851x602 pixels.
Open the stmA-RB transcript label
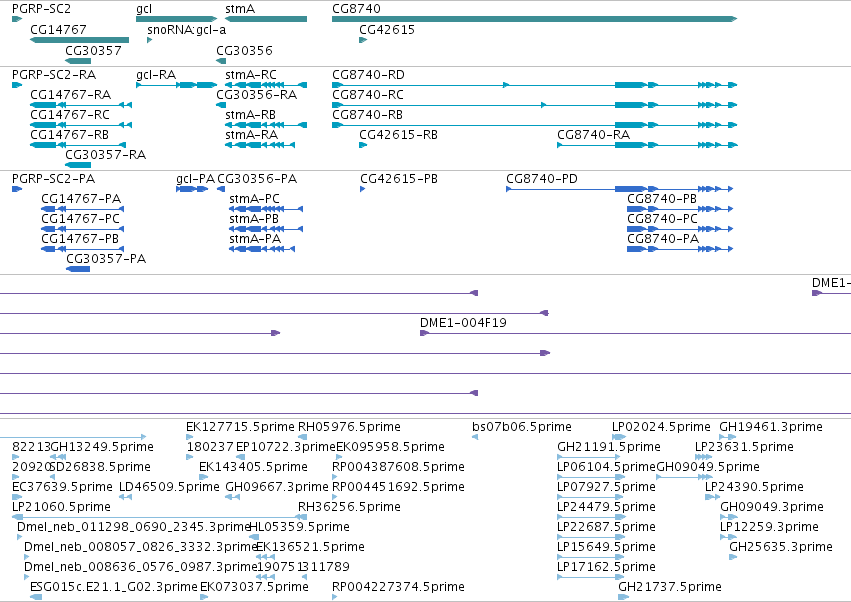click(251, 115)
